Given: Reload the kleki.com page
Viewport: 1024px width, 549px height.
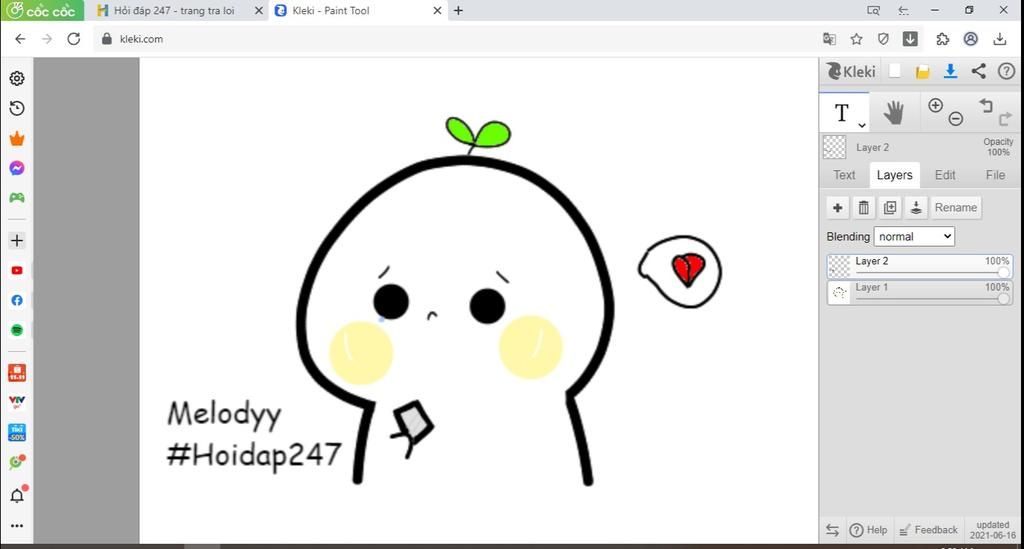Looking at the screenshot, I should (74, 39).
